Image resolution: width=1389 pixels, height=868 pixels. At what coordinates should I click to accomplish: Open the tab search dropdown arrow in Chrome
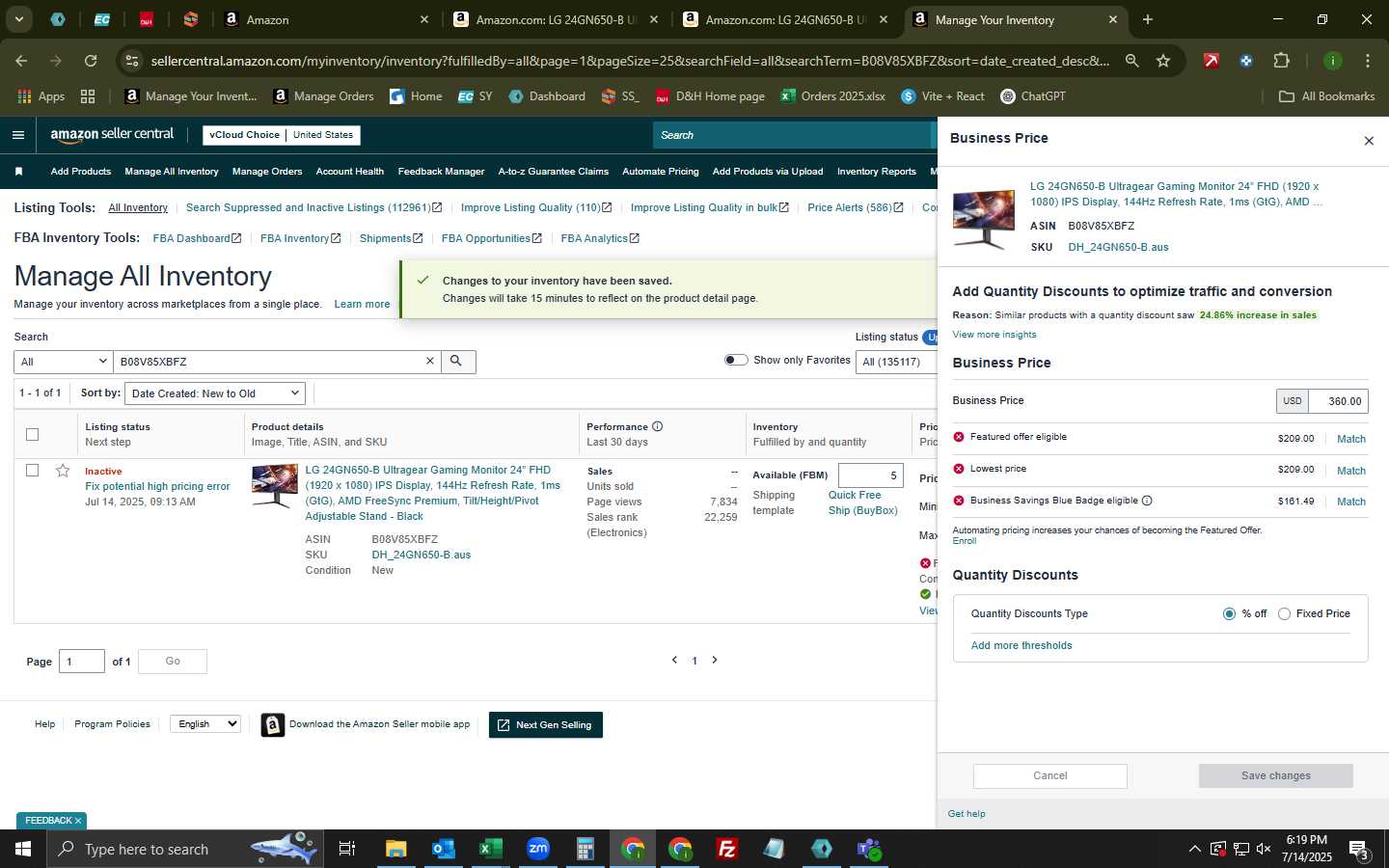[x=18, y=19]
